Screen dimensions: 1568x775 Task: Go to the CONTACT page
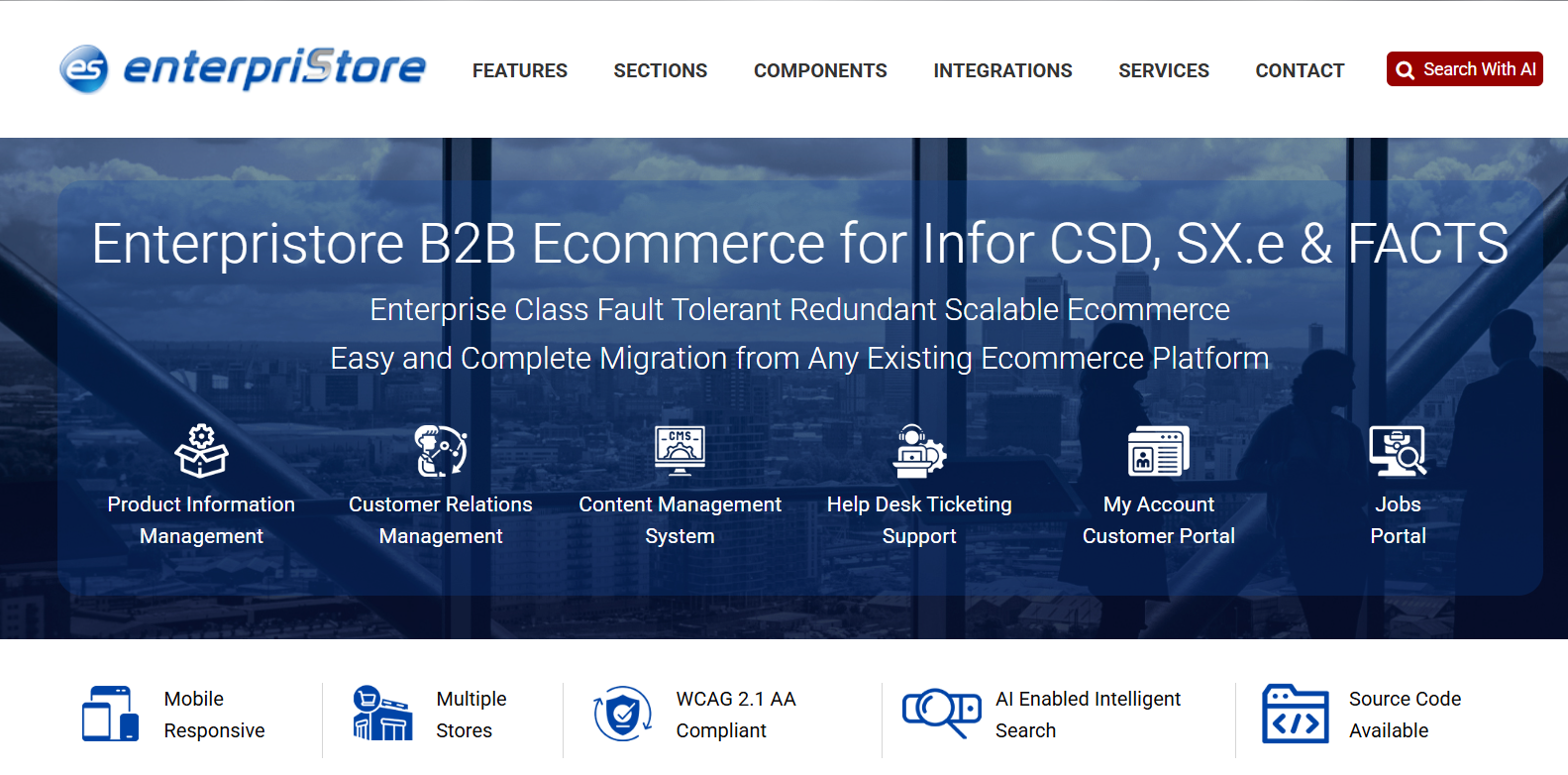pos(1300,70)
